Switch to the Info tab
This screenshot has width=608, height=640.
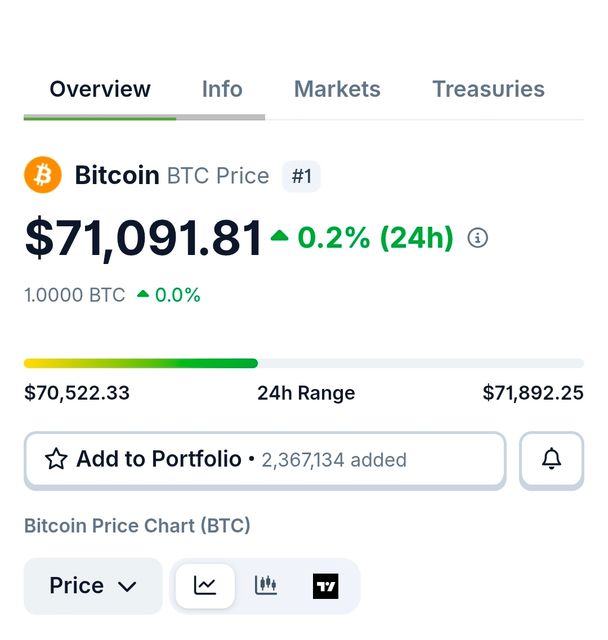(x=222, y=89)
